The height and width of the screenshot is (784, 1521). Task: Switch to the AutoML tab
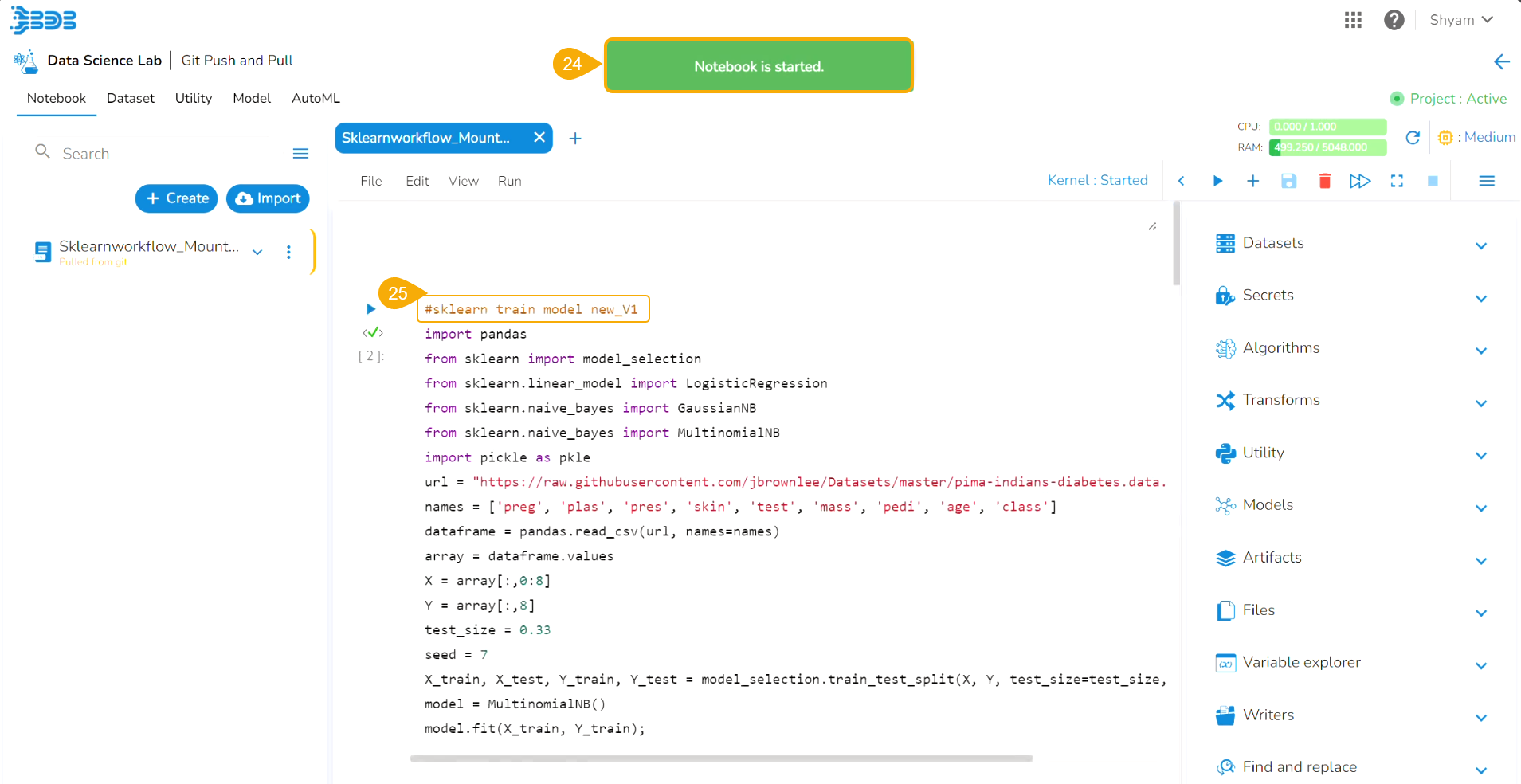coord(316,98)
